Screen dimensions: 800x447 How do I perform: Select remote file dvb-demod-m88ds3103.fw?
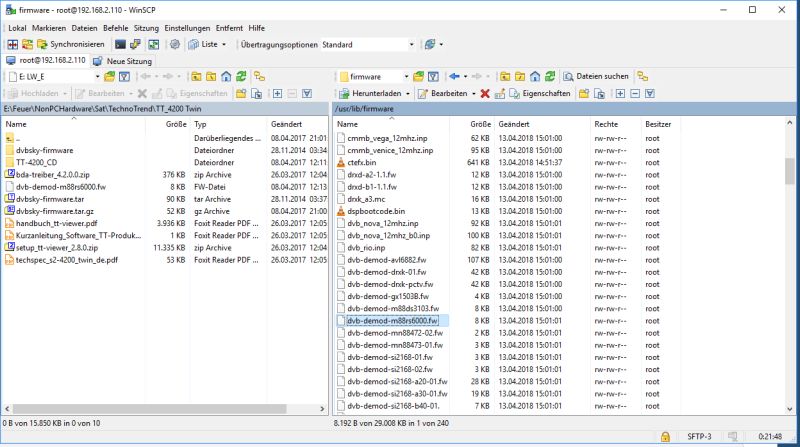click(393, 309)
